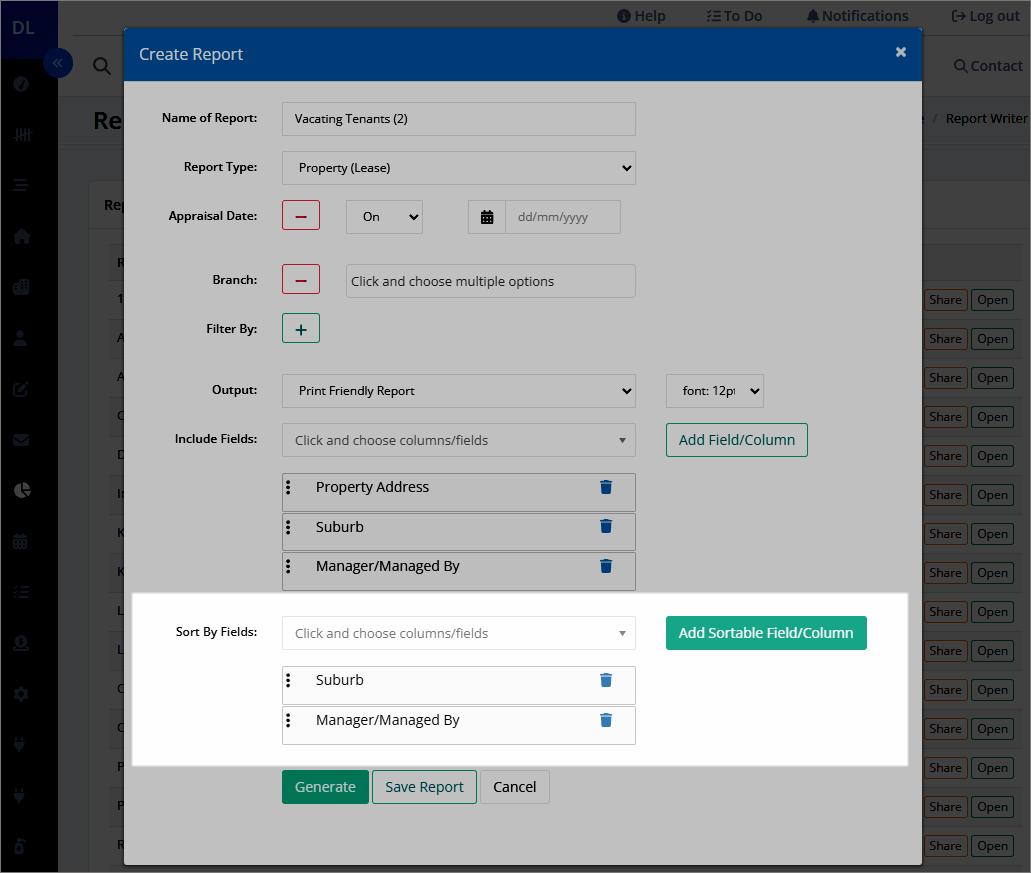
Task: Cancel the report creation
Action: point(514,787)
